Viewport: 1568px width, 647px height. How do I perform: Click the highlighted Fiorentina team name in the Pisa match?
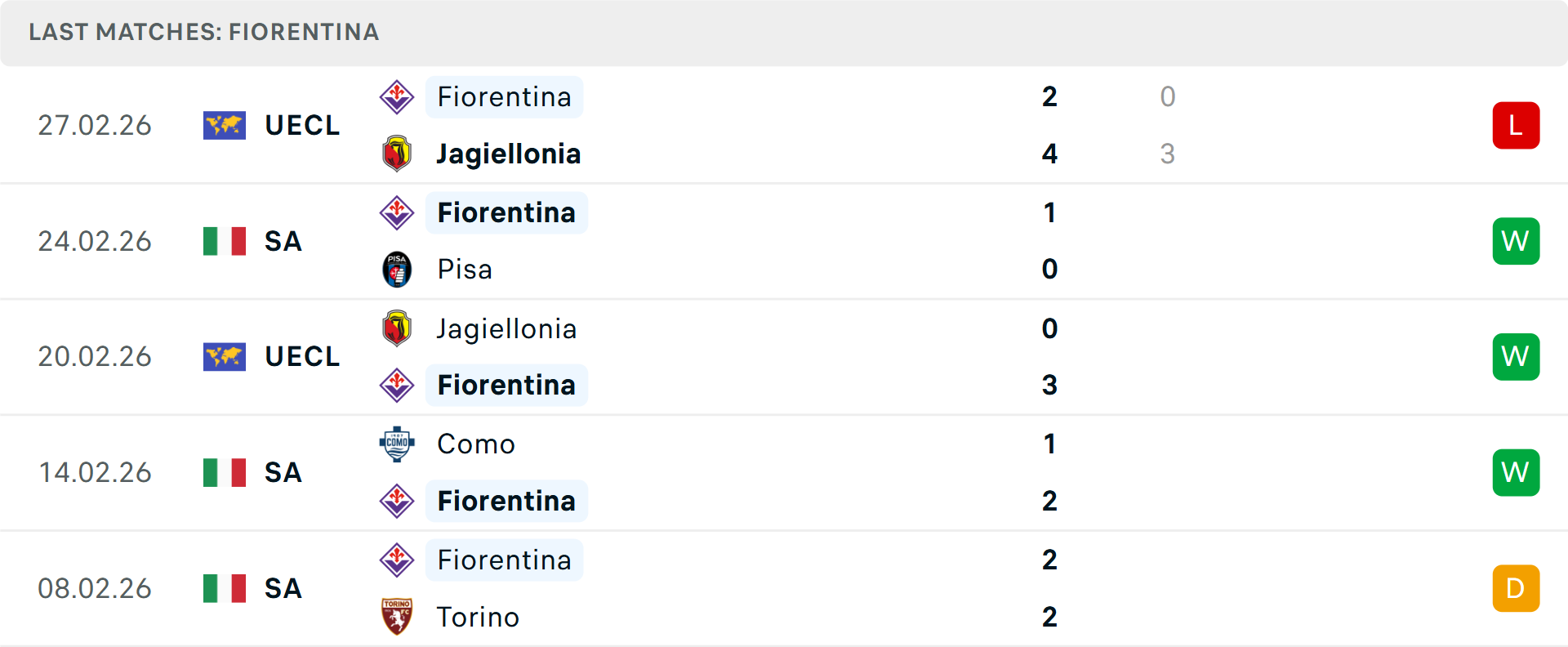pos(506,212)
